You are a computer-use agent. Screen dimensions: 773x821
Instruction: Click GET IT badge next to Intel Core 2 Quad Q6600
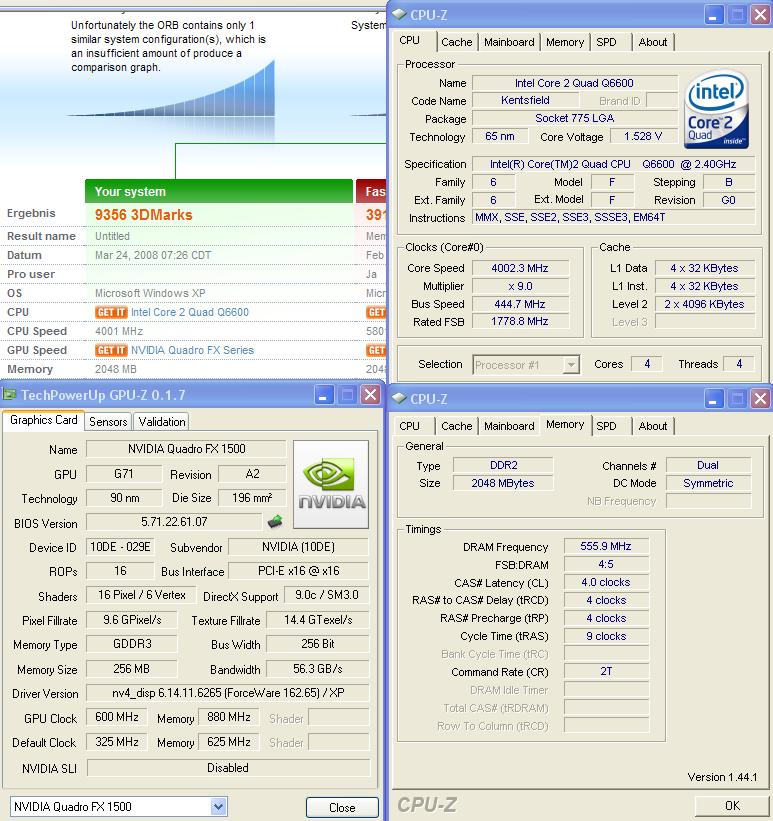[111, 312]
